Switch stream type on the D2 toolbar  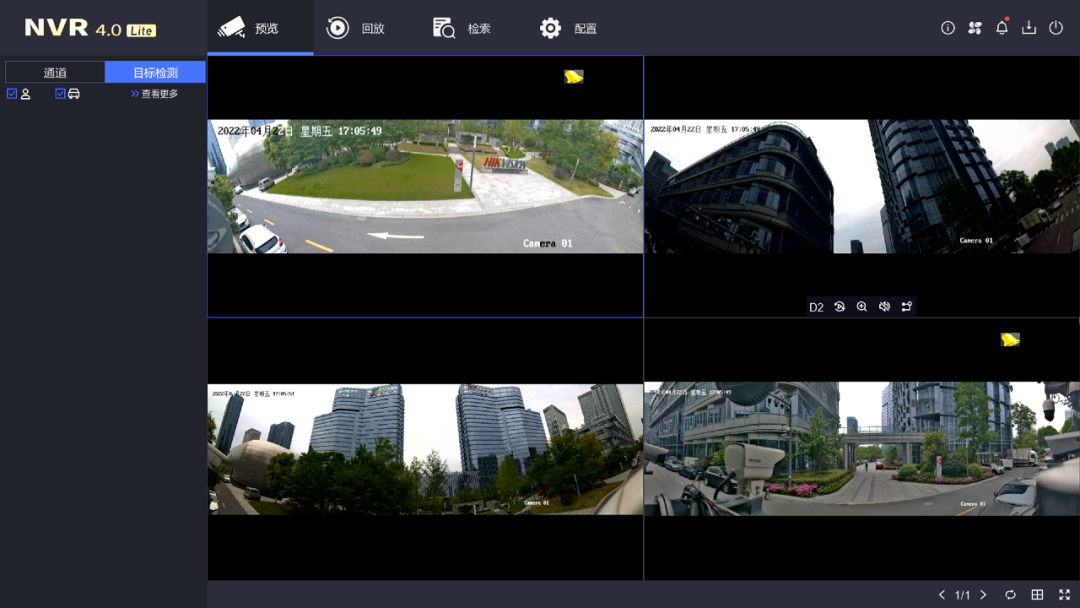click(x=907, y=307)
